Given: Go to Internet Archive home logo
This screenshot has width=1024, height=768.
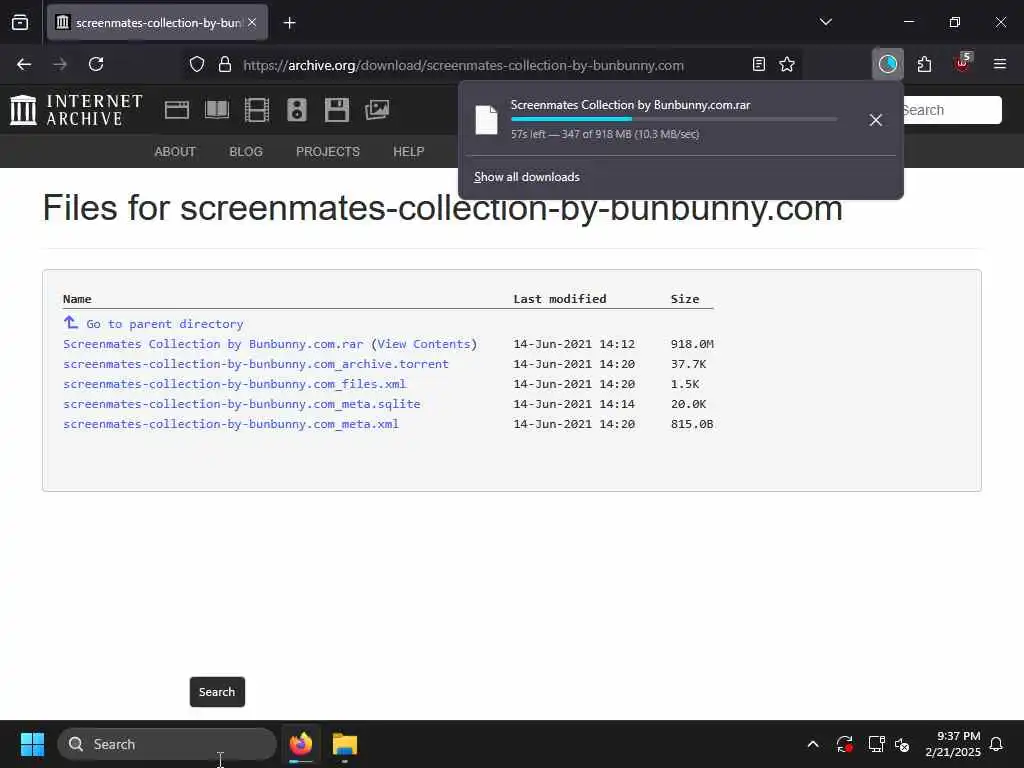Looking at the screenshot, I should tap(76, 109).
